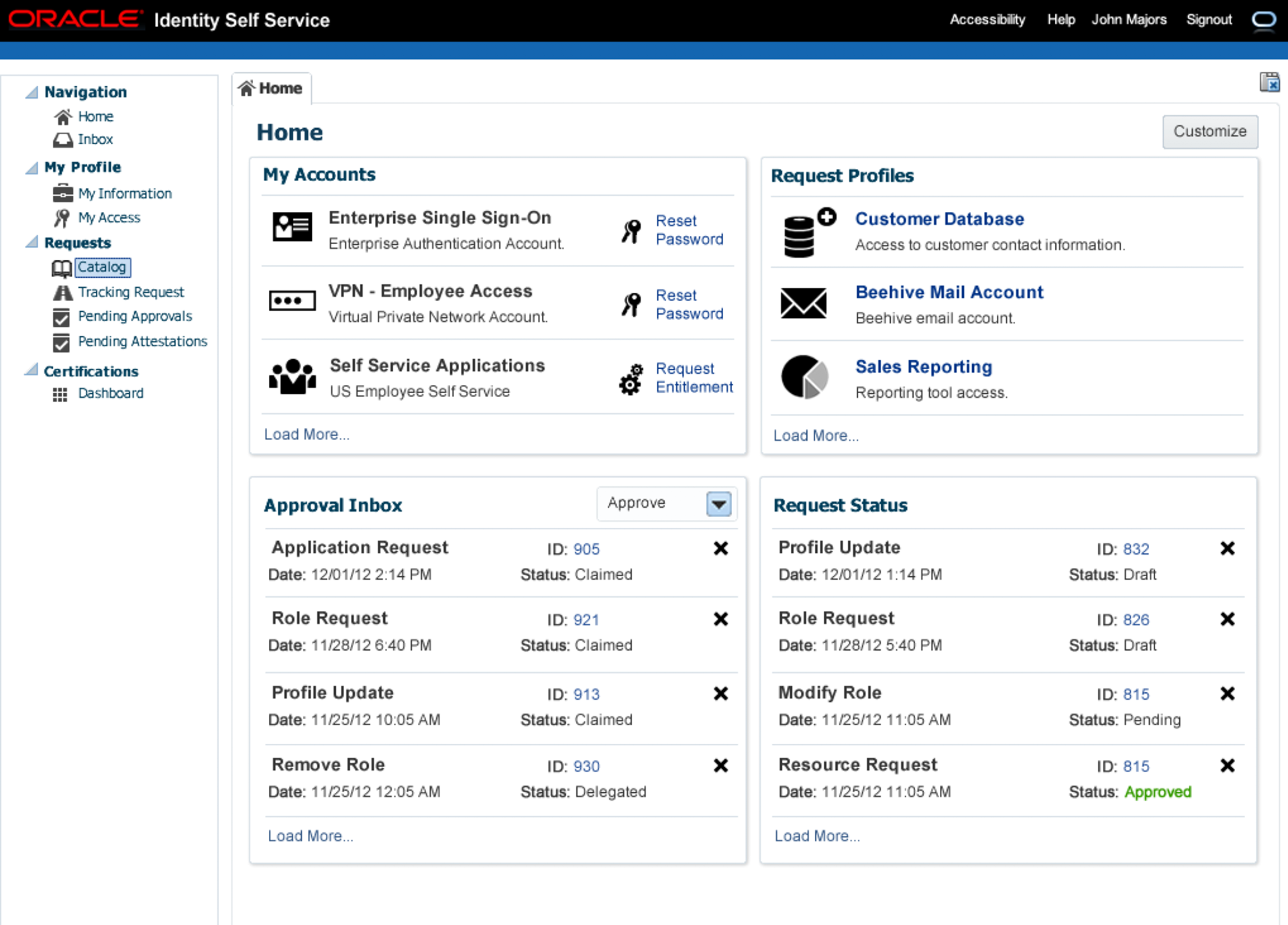Load more items in Approval Inbox

[x=311, y=836]
